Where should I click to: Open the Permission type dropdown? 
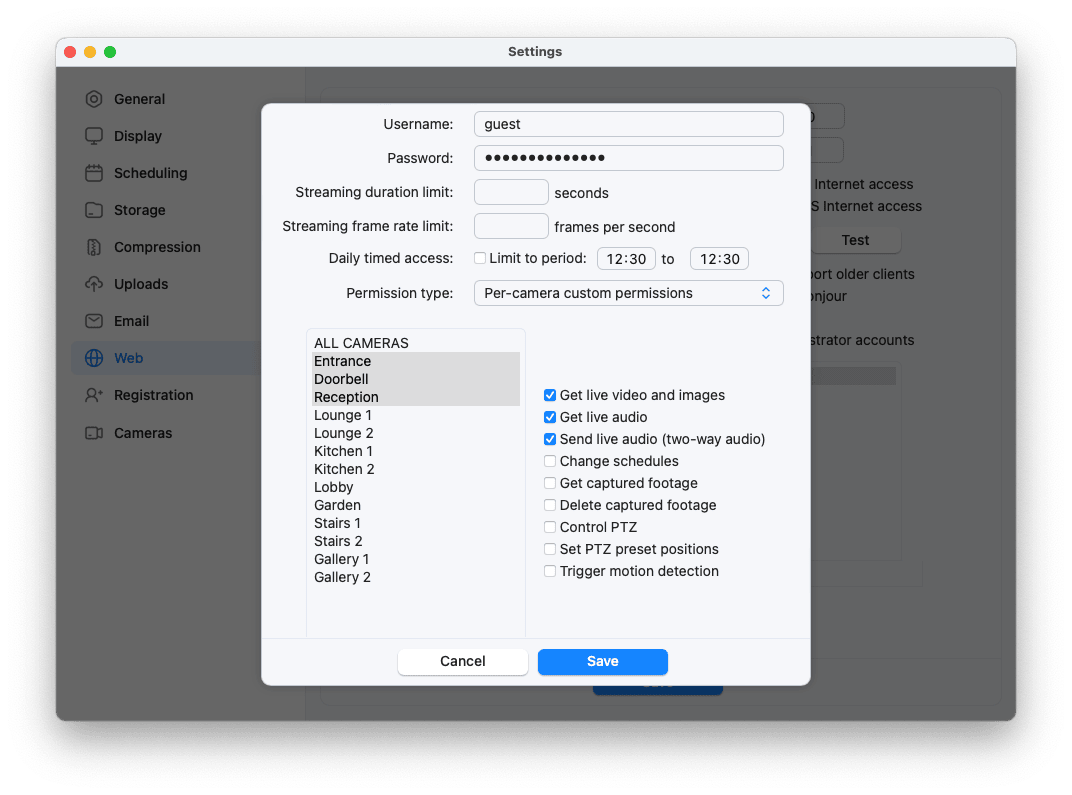[x=628, y=293]
